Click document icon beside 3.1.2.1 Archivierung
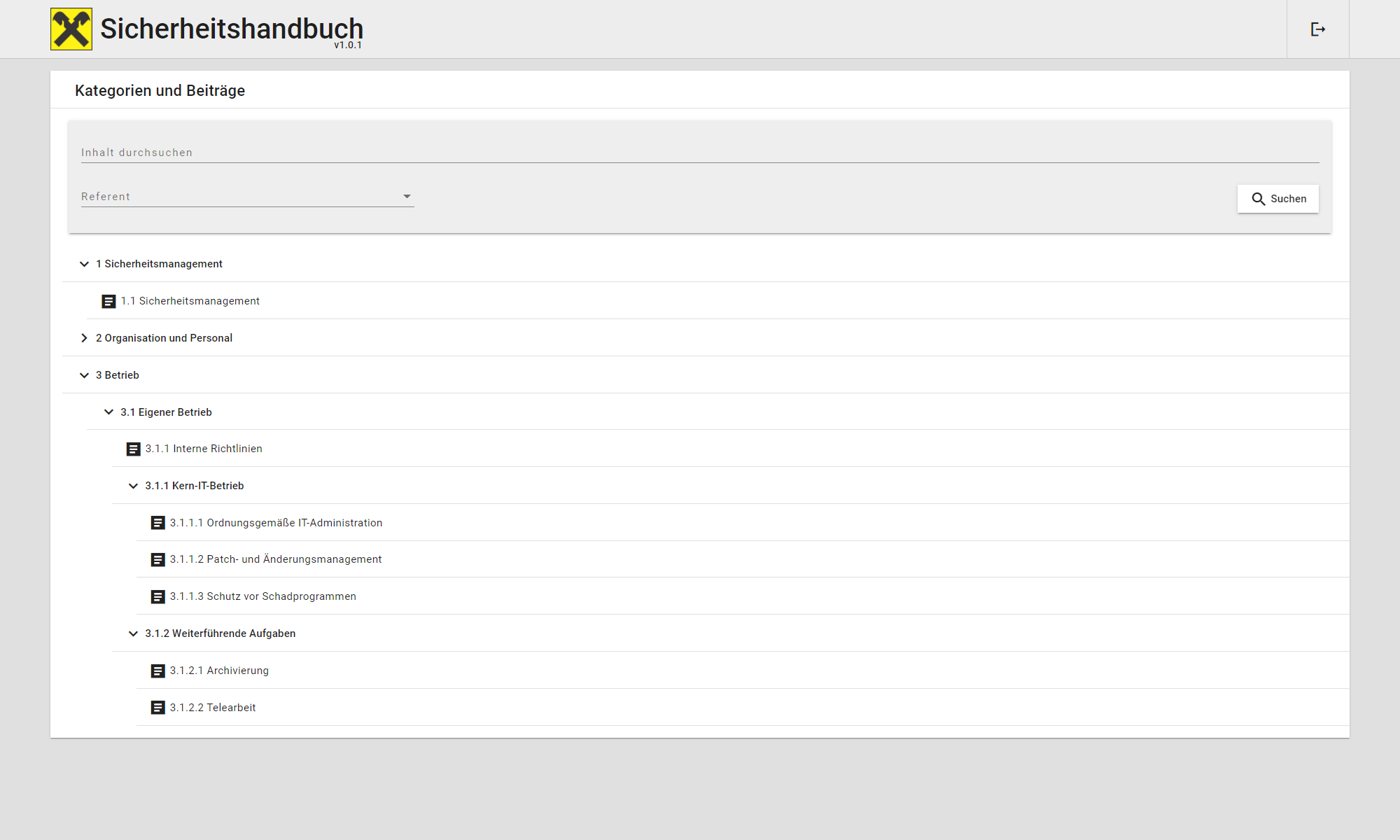Screen dimensions: 1400x840 pyautogui.click(x=158, y=671)
